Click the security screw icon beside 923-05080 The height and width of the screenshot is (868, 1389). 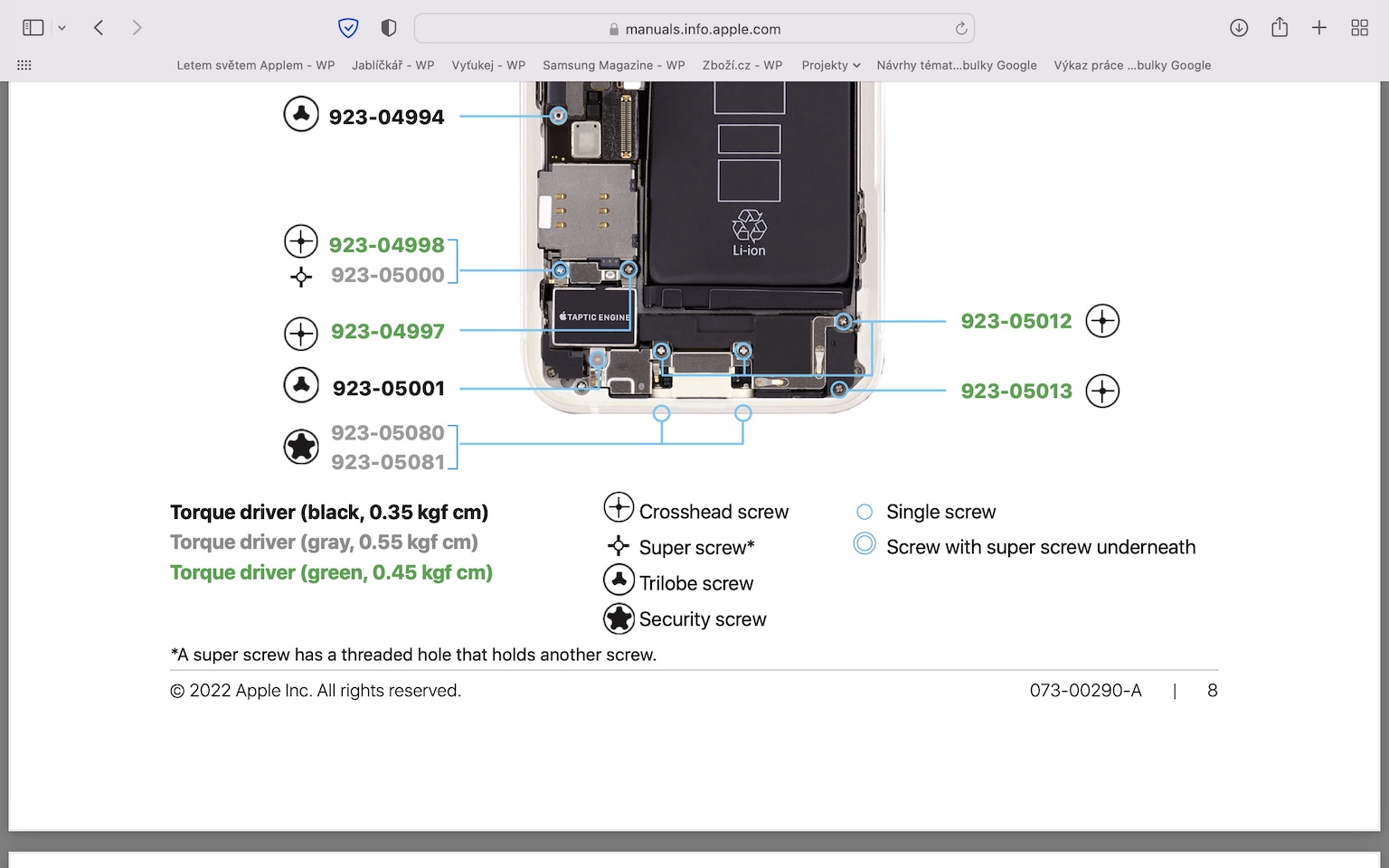point(301,447)
